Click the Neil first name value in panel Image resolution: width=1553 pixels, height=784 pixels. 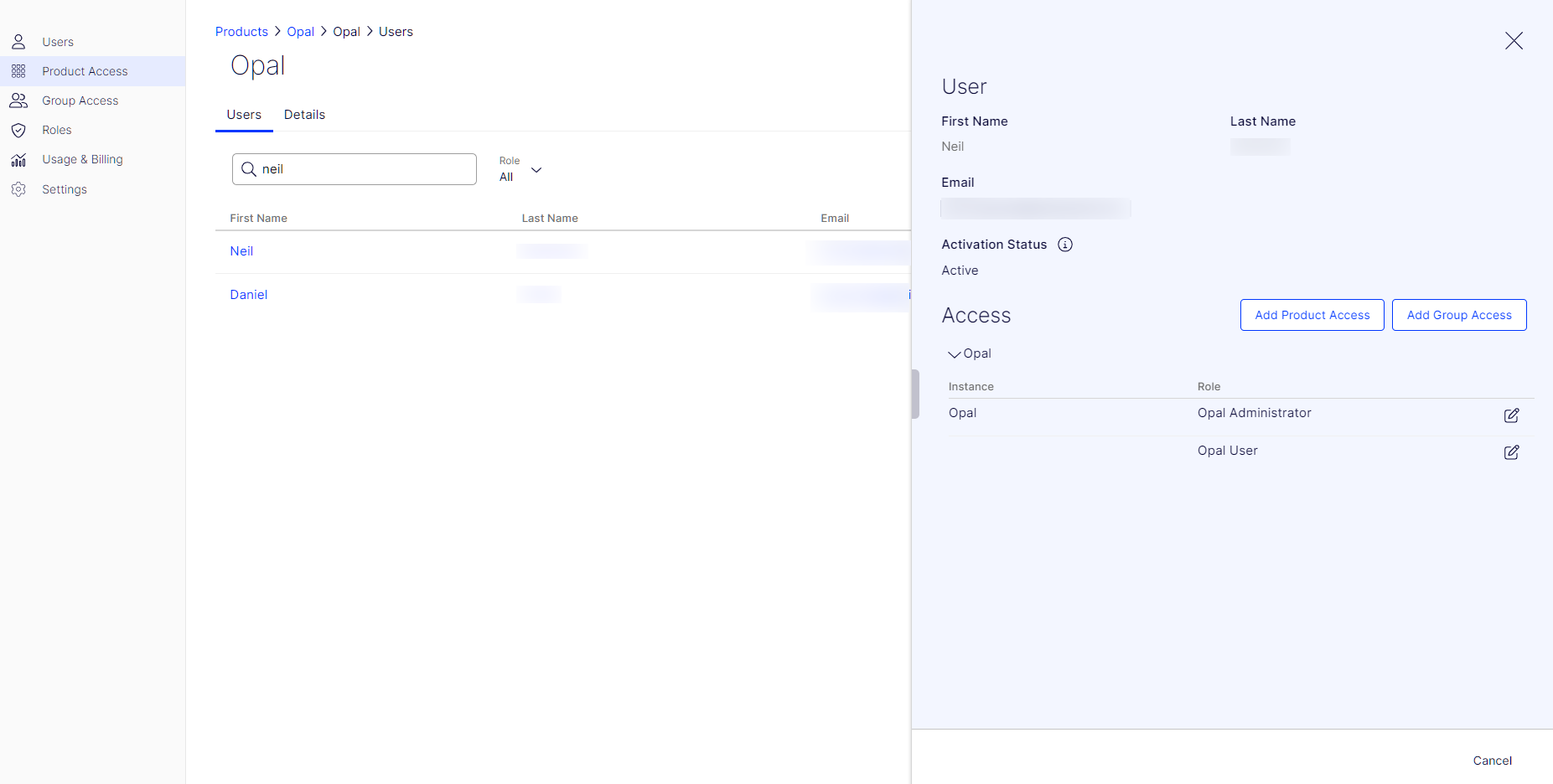pyautogui.click(x=953, y=147)
